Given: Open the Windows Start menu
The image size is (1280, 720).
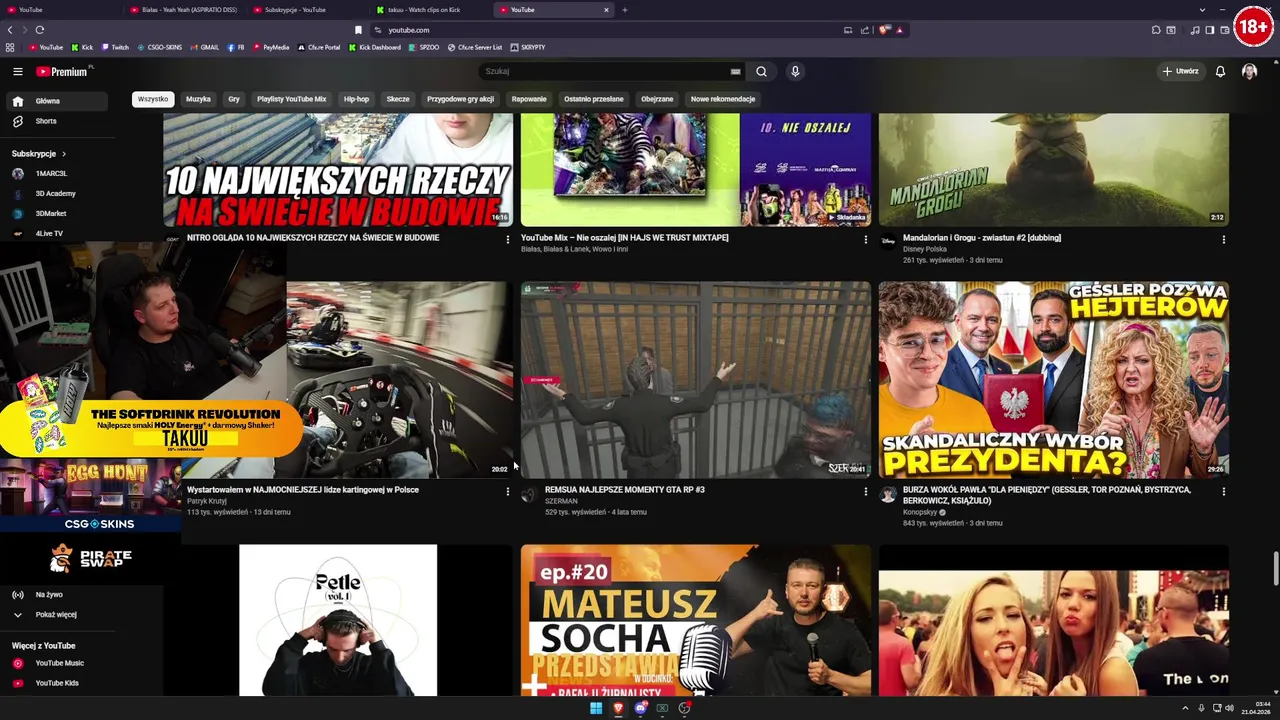Looking at the screenshot, I should coord(596,708).
